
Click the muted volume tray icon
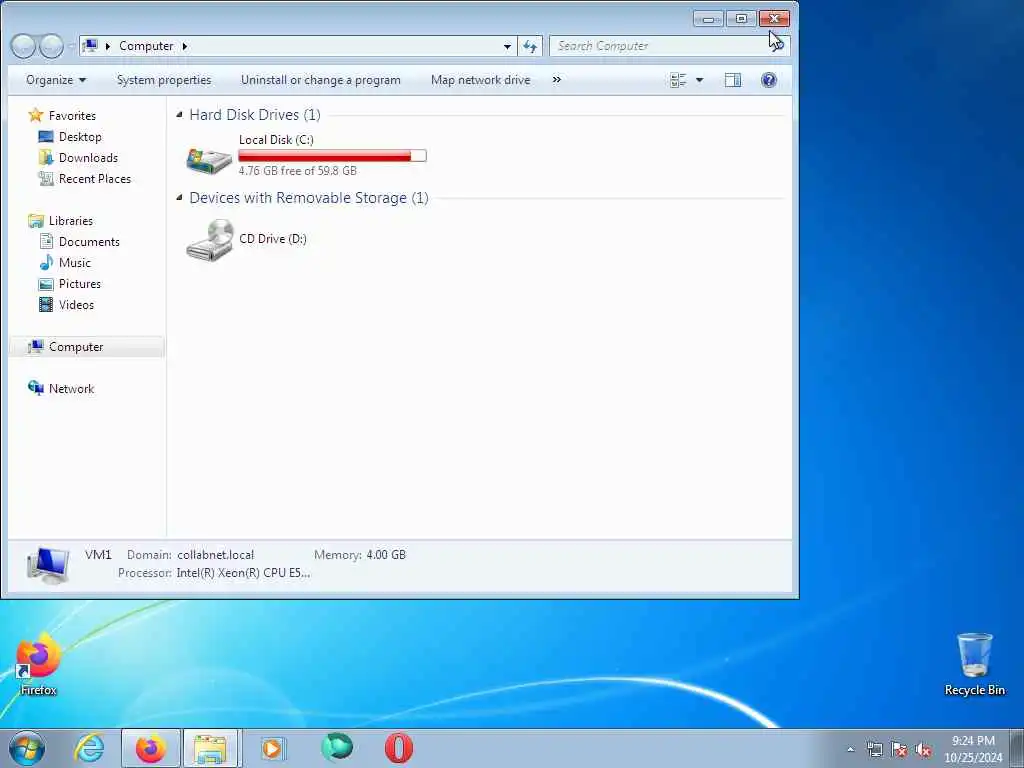coord(923,749)
